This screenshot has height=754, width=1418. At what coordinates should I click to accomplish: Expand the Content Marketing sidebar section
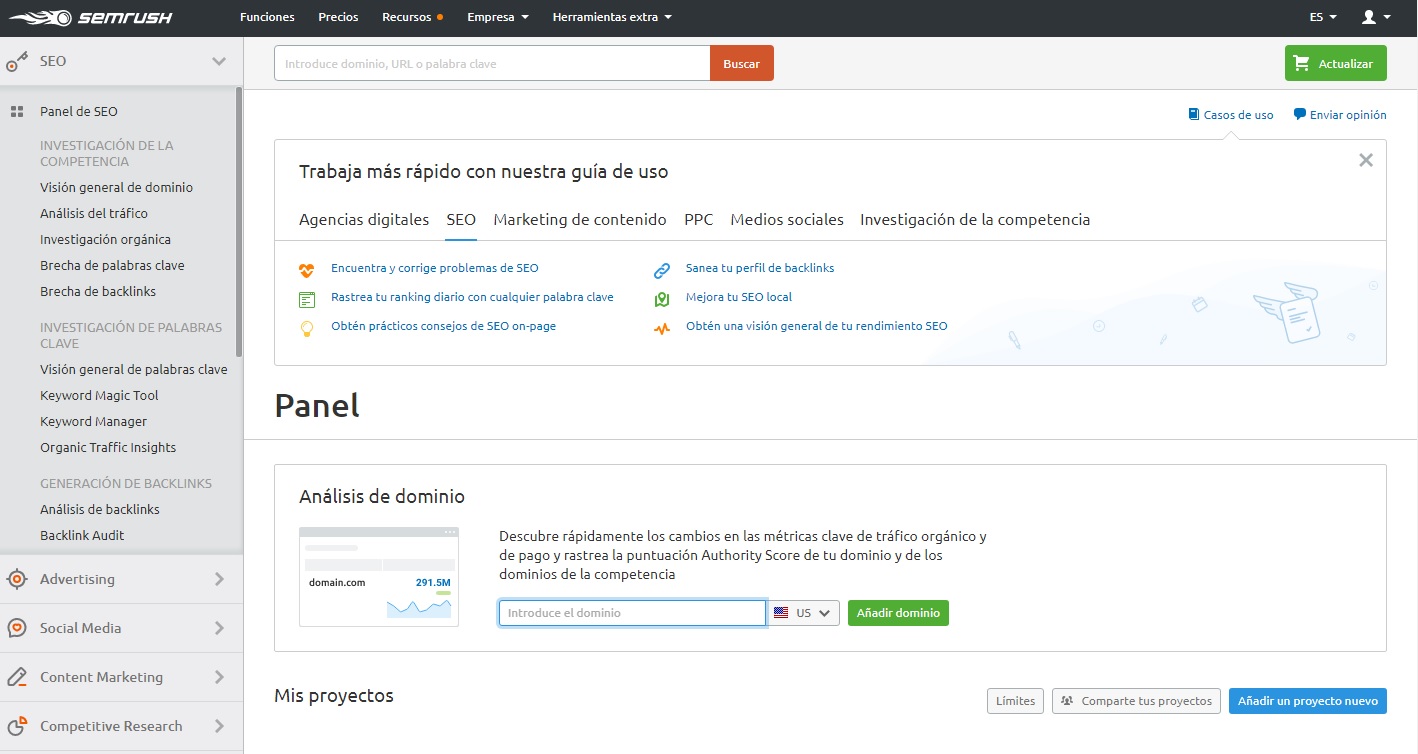(x=219, y=677)
